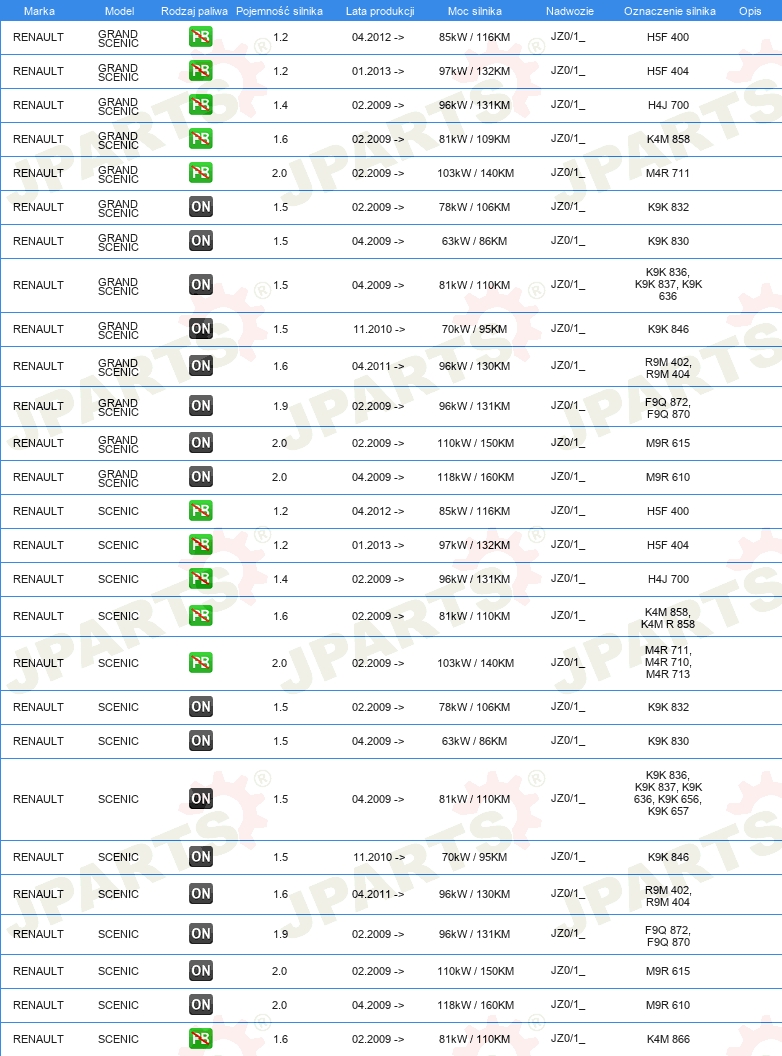
Task: Click ON icon in Scenic K9K 657 row
Action: [201, 799]
